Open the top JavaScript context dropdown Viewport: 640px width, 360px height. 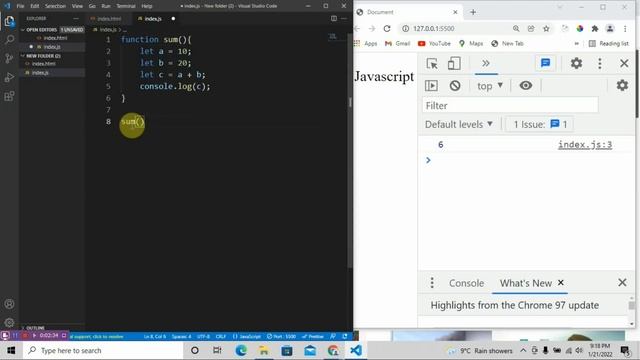490,86
